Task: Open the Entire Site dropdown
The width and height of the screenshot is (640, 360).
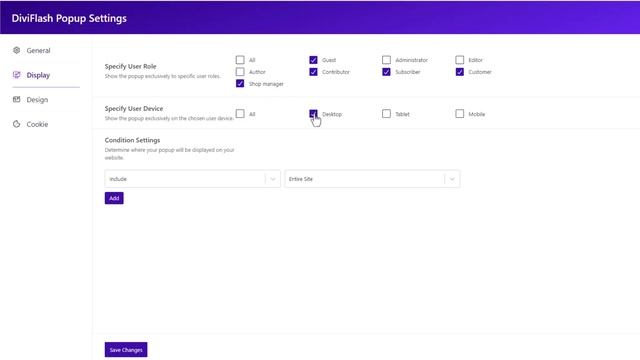Action: click(372, 179)
